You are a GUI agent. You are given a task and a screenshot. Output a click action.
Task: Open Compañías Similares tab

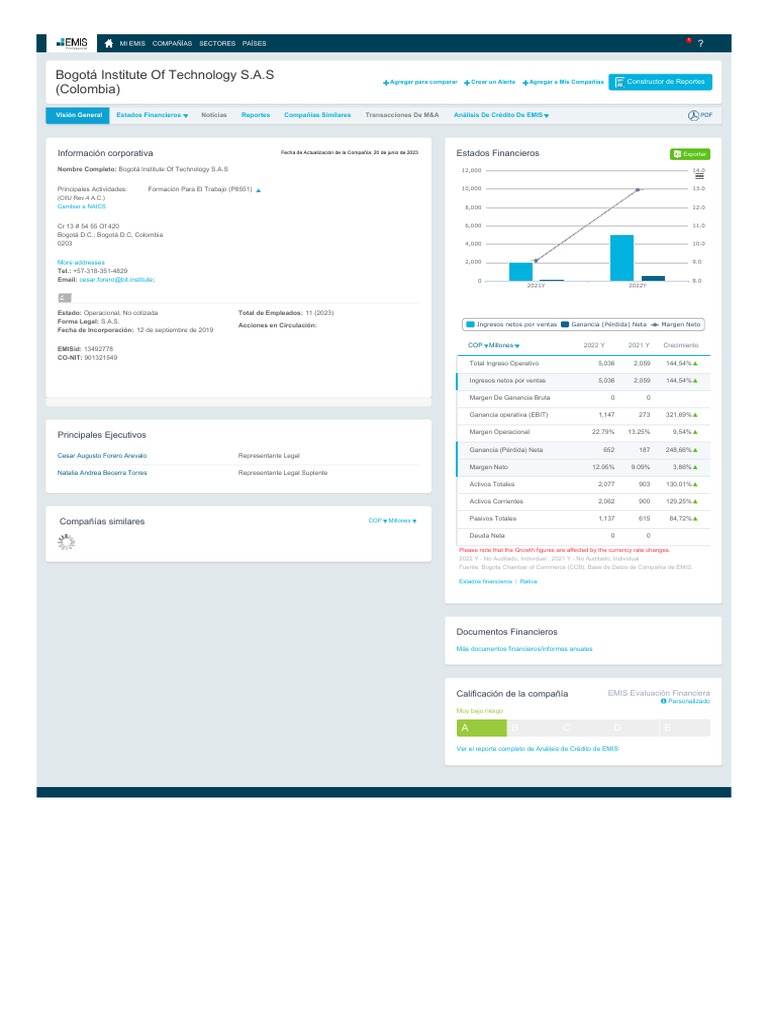(x=317, y=115)
